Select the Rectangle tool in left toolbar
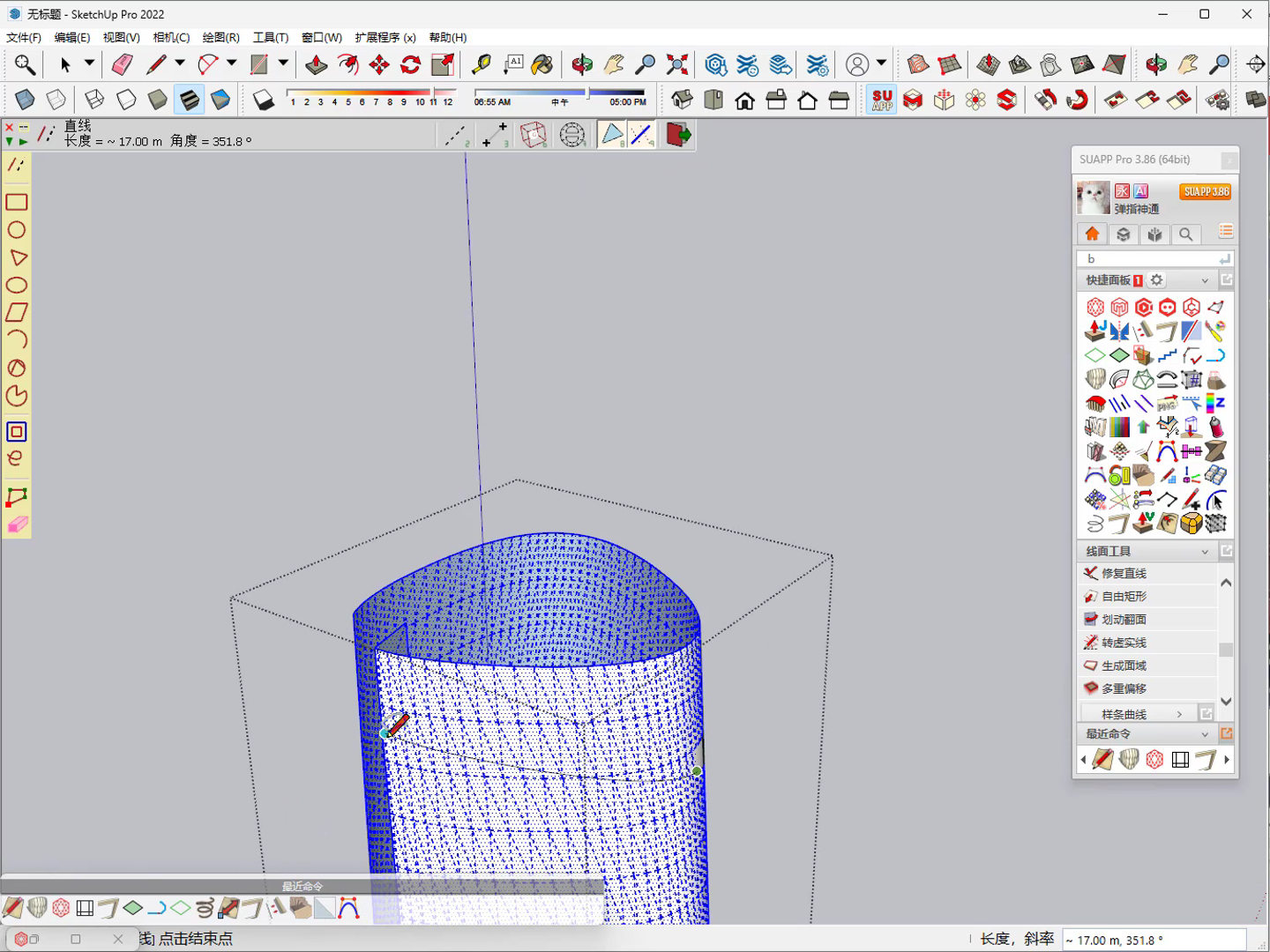Screen dimensions: 1270x952 click(x=17, y=202)
